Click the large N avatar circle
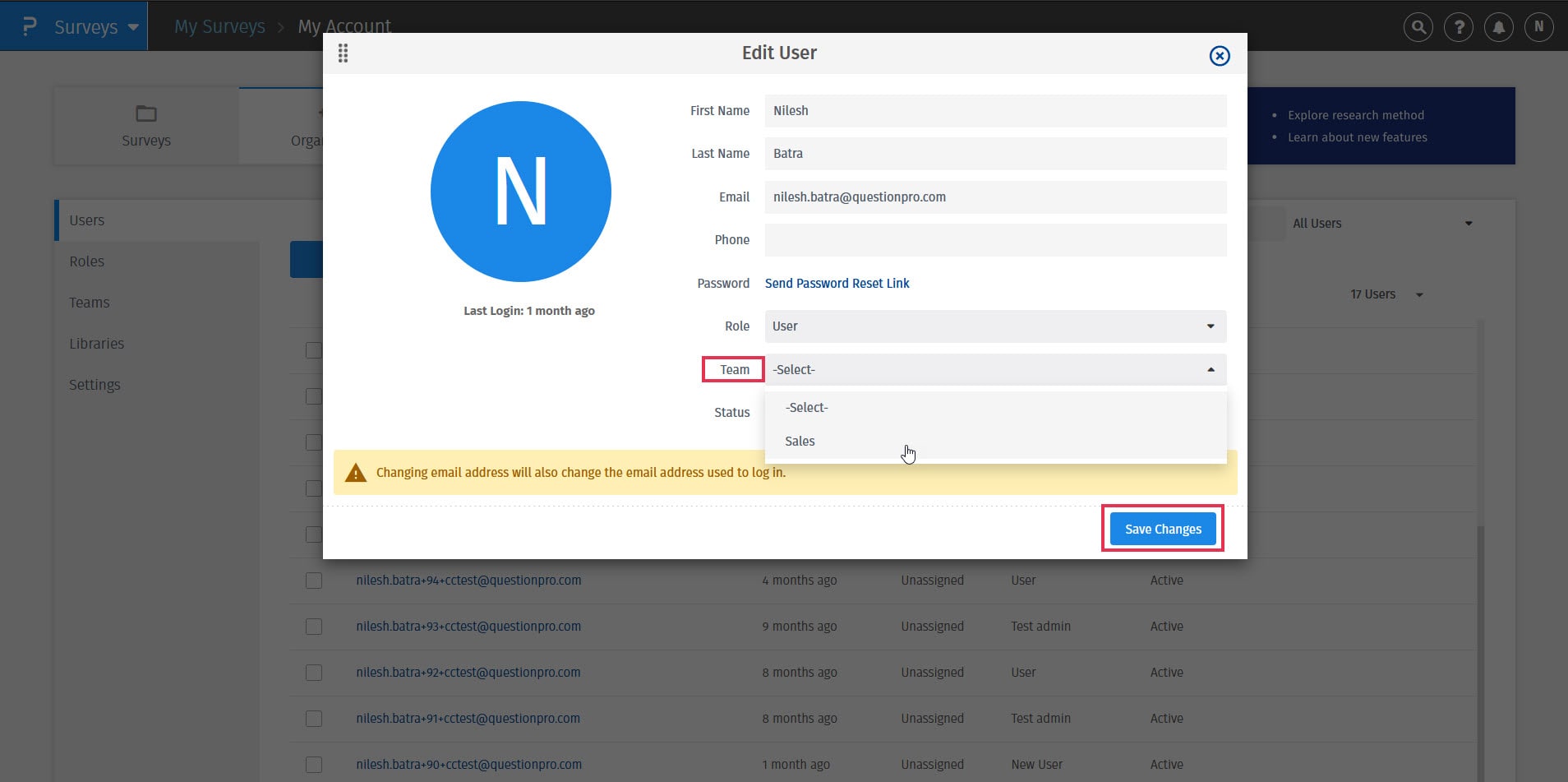The image size is (1568, 782). click(521, 192)
